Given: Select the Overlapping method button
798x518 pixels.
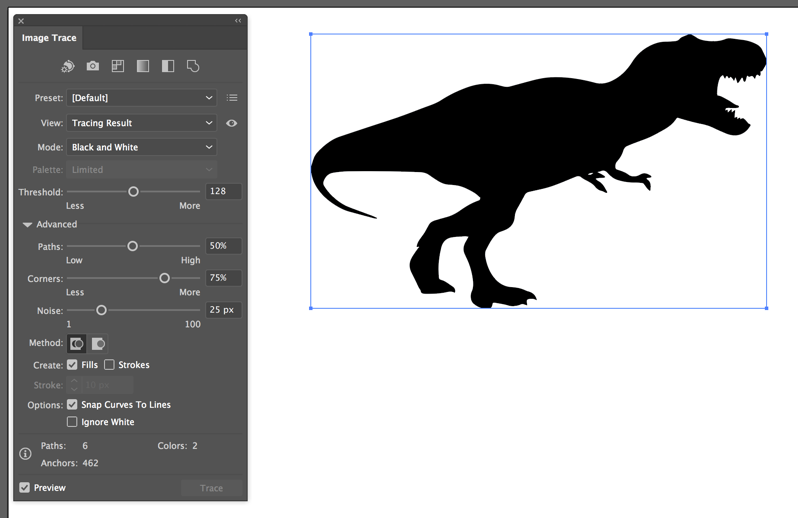Looking at the screenshot, I should click(x=98, y=344).
